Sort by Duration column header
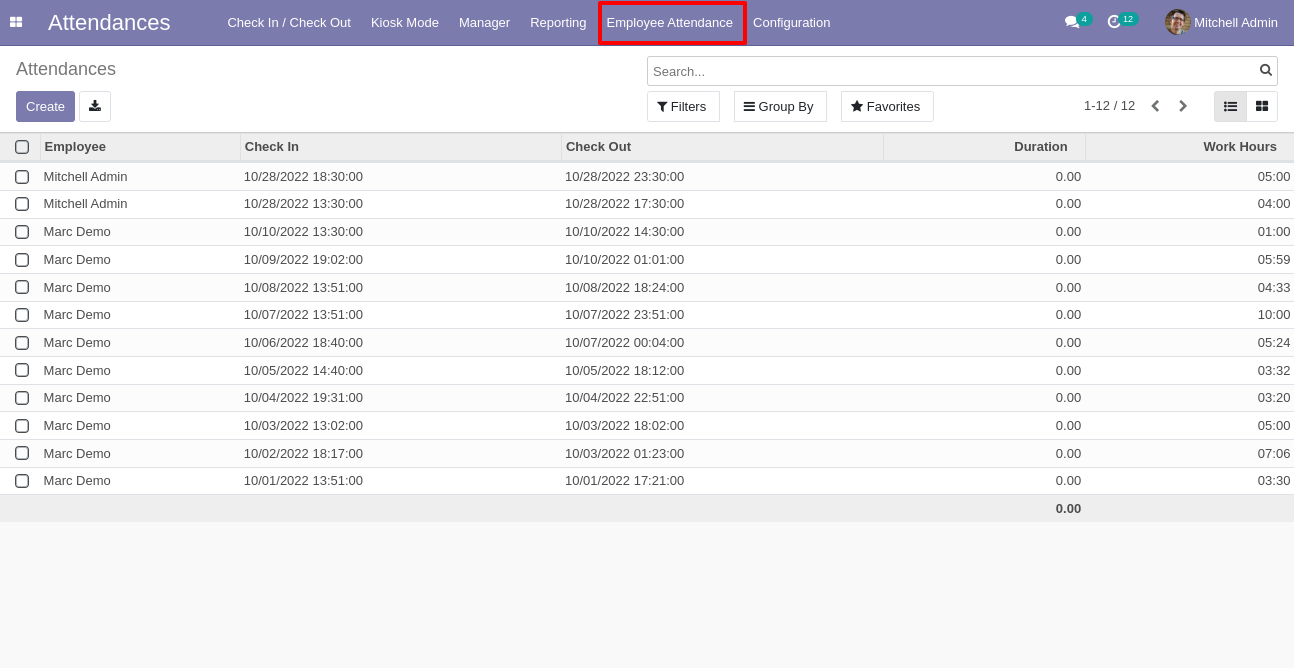Viewport: 1294px width, 668px height. [985, 147]
